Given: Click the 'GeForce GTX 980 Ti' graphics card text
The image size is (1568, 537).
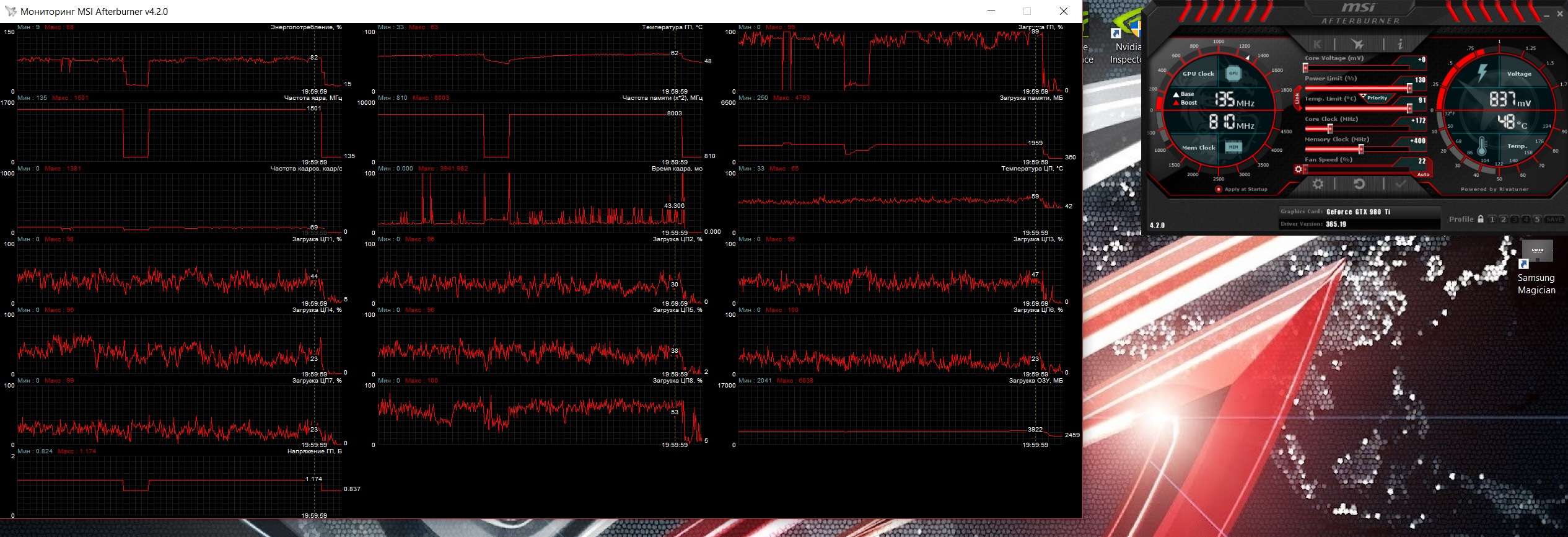Looking at the screenshot, I should [1358, 211].
